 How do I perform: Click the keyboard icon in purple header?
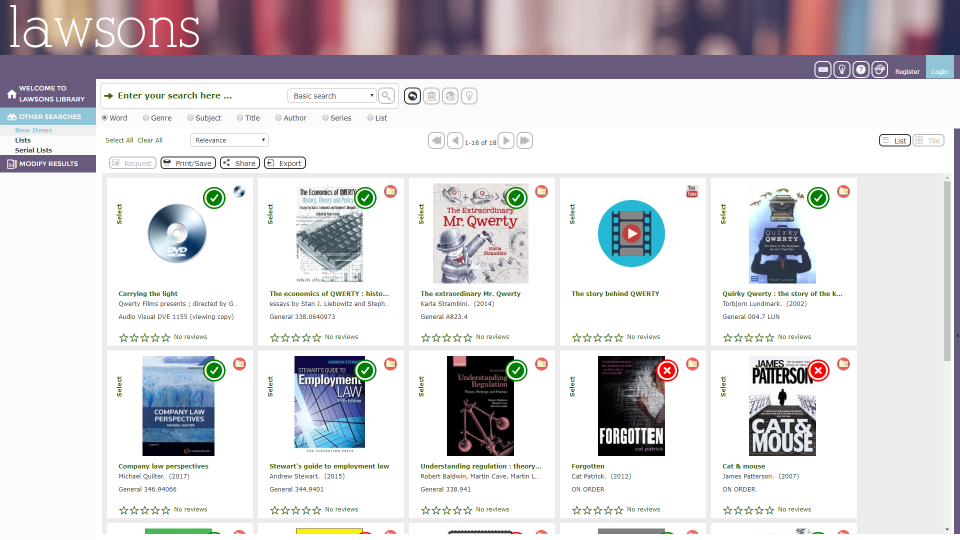click(823, 70)
